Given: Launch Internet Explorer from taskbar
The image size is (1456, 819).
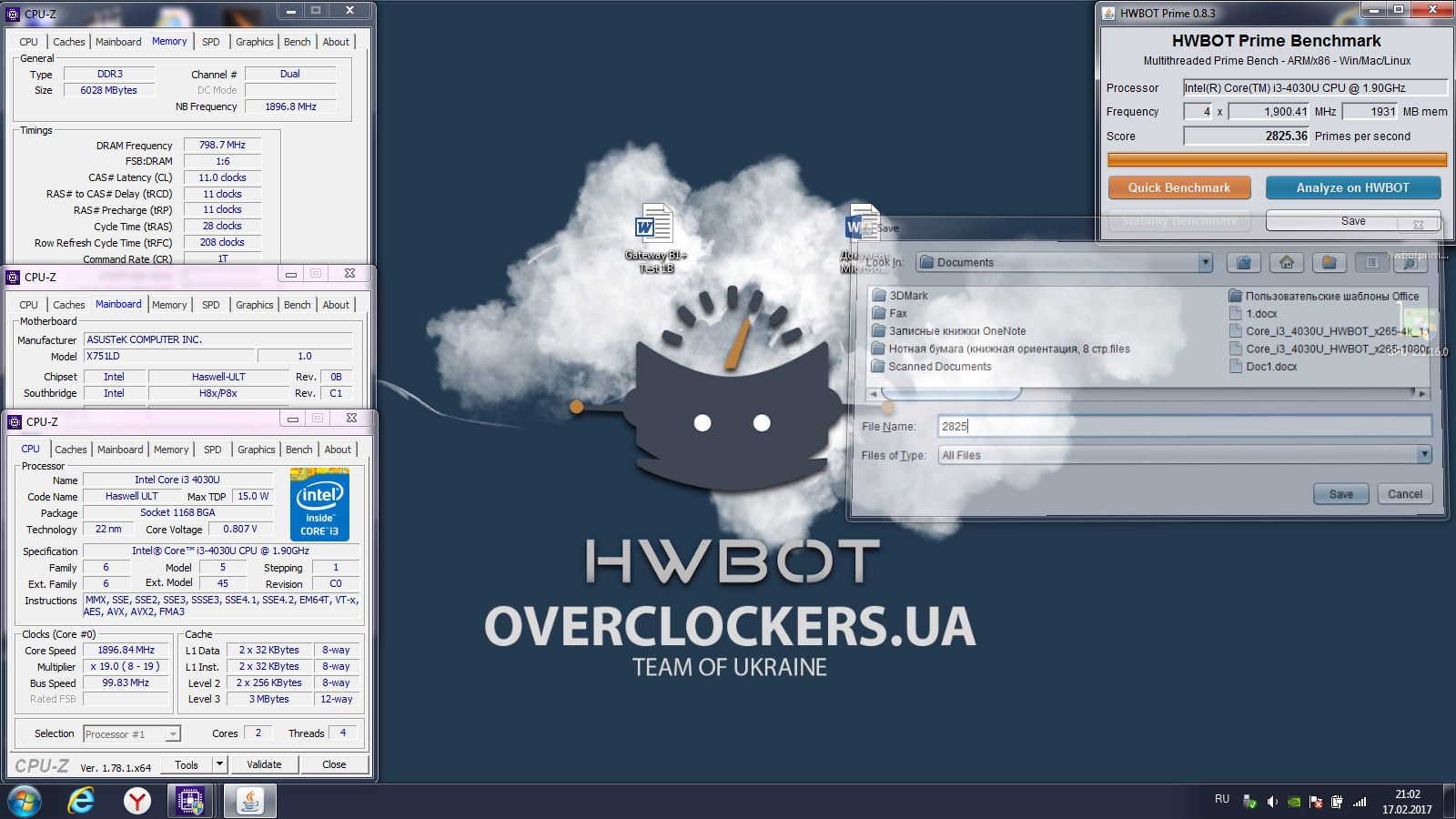Looking at the screenshot, I should tap(81, 801).
